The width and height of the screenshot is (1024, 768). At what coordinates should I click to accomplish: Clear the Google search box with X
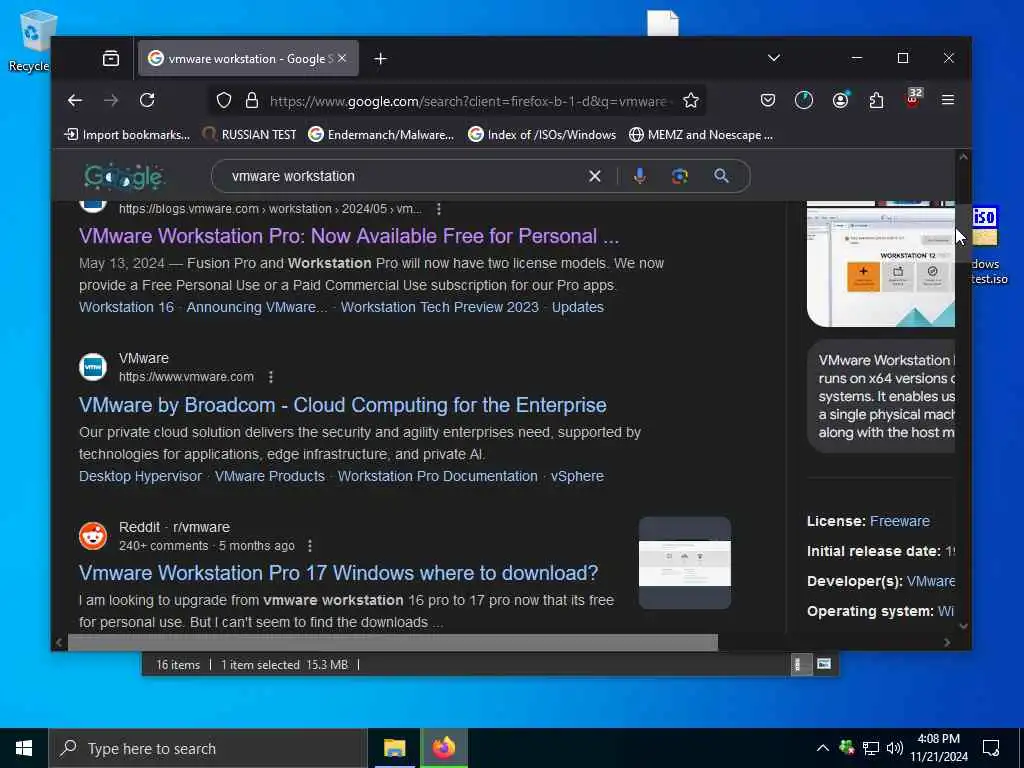coord(594,176)
